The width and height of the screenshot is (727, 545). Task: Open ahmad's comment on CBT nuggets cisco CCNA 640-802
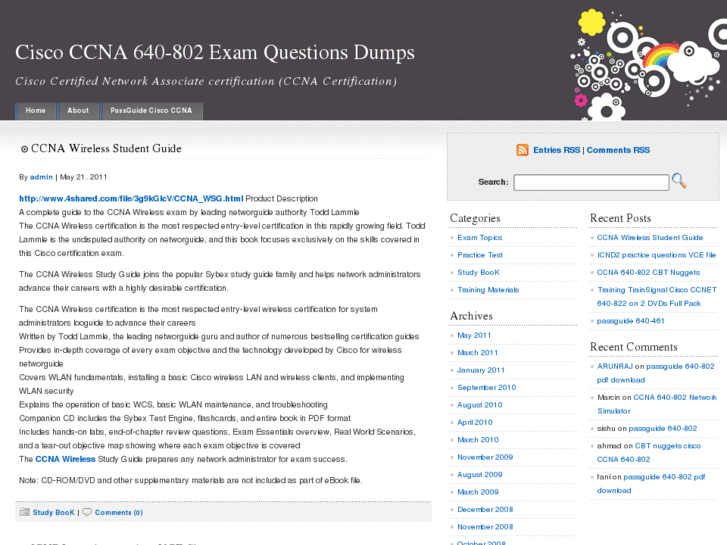click(x=649, y=453)
